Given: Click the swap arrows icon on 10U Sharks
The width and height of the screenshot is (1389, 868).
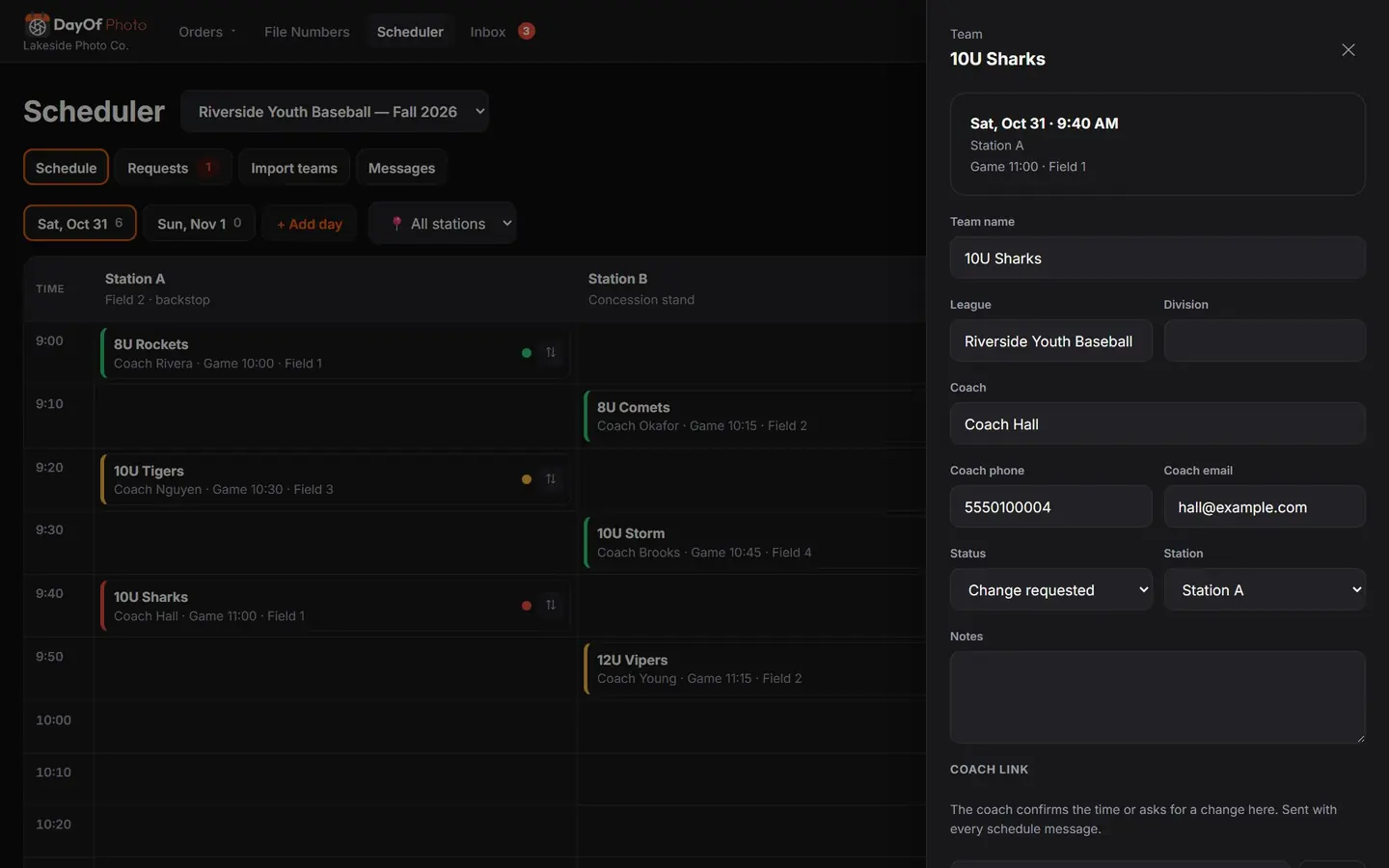Looking at the screenshot, I should tap(551, 606).
